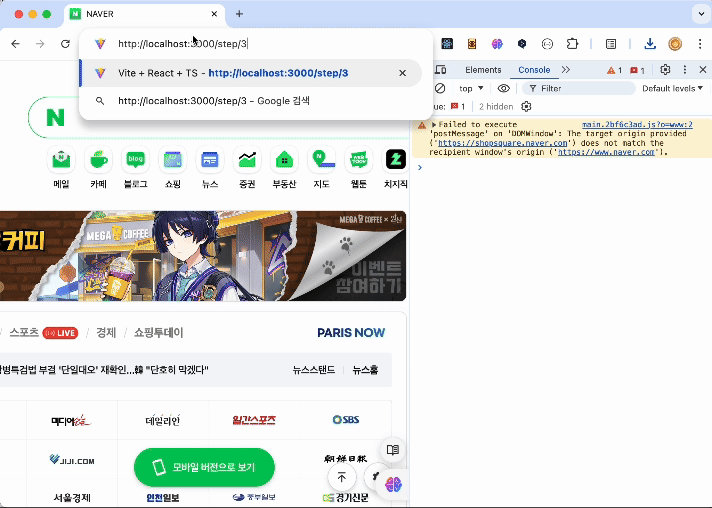Open the 카페 shortcut icon
Screen dimensions: 712x508
(x=99, y=160)
